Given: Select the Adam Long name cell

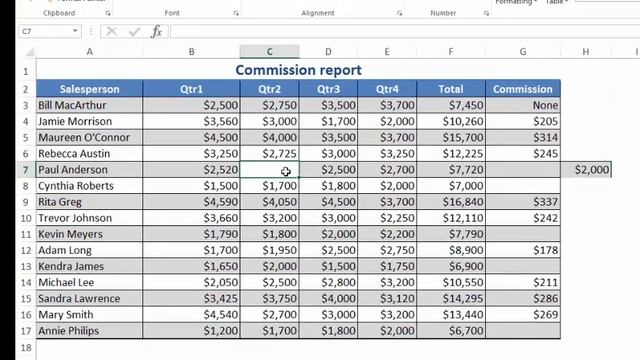Looking at the screenshot, I should point(89,250).
